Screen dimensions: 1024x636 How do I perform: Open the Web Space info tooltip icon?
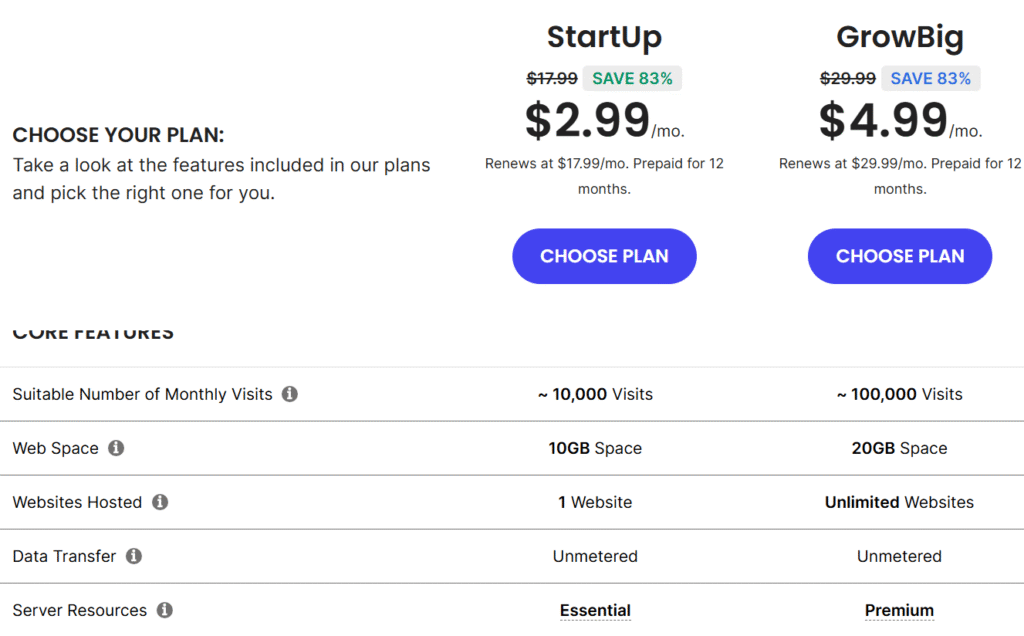coord(116,448)
